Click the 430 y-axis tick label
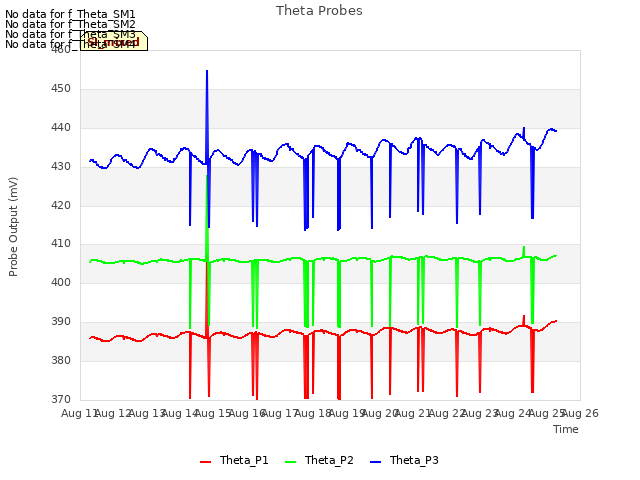Viewport: 640px width, 480px height. (61, 167)
